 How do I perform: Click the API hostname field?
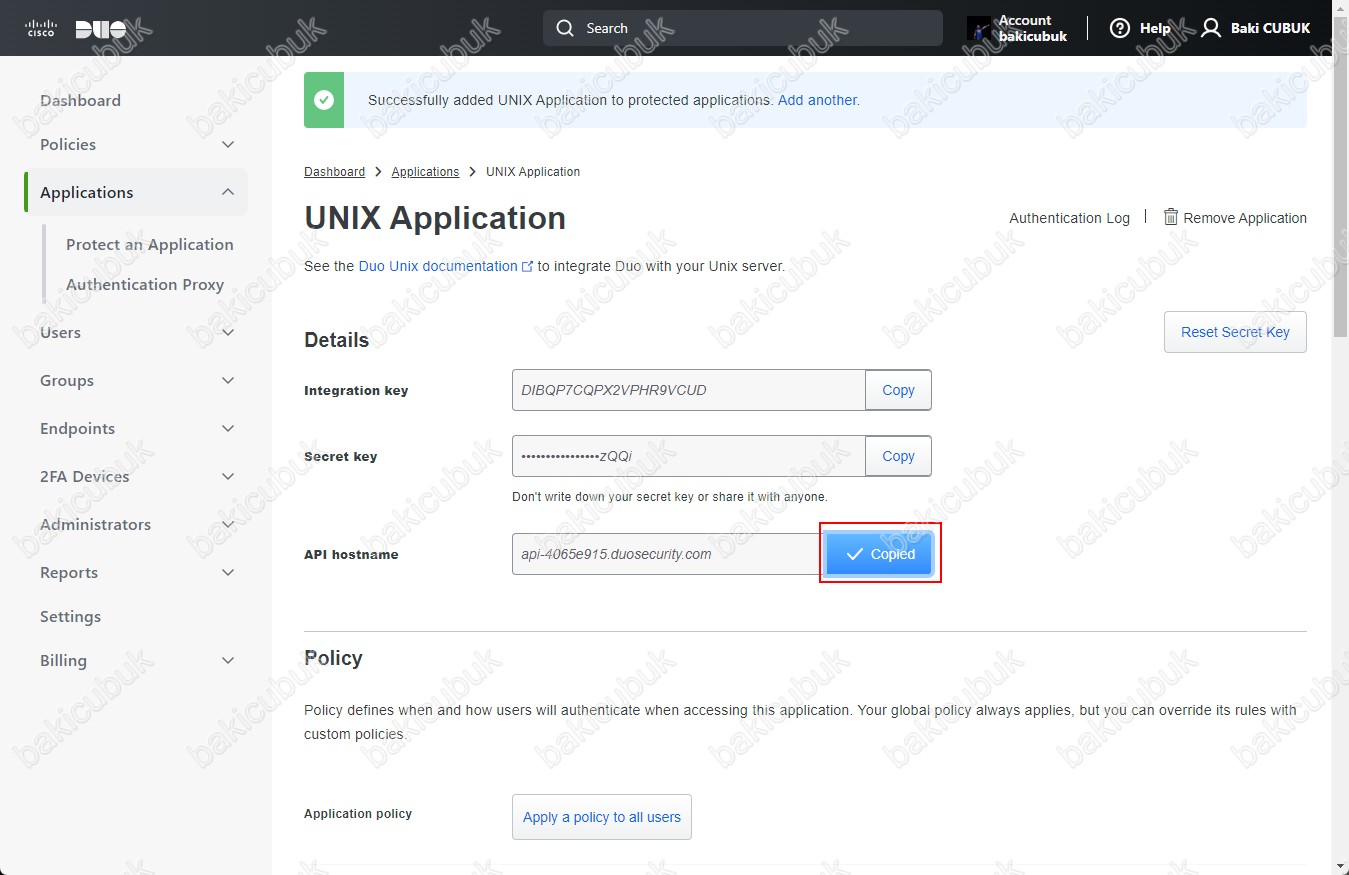pyautogui.click(x=668, y=554)
